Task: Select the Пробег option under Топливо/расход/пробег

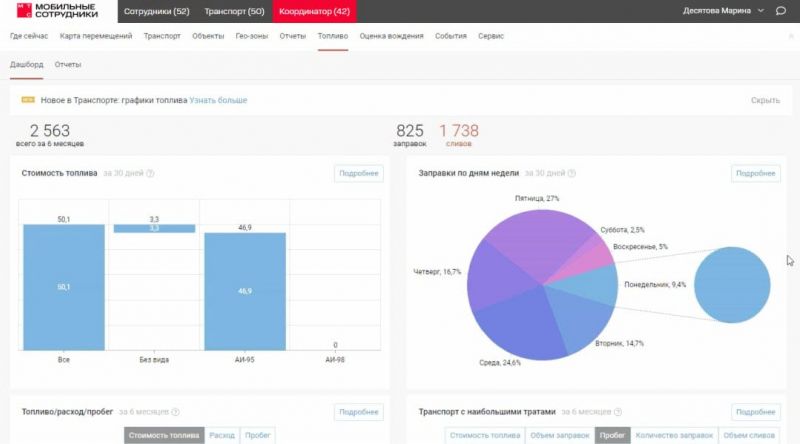Action: tap(258, 436)
